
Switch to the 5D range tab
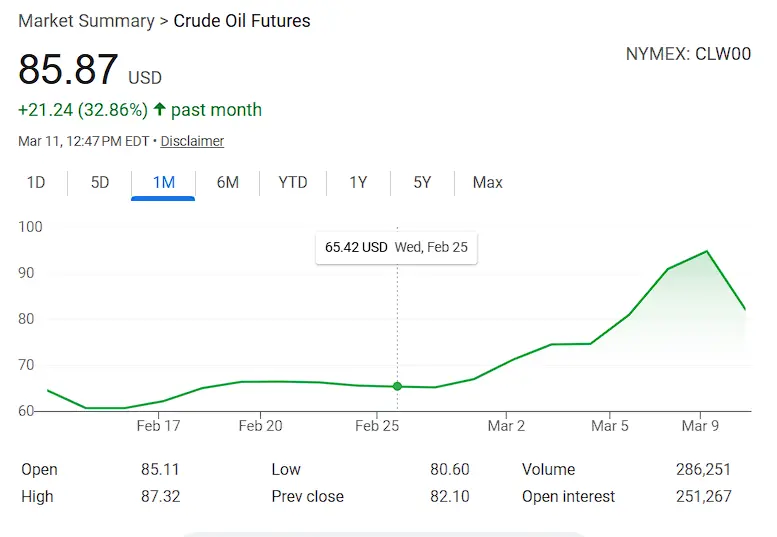click(x=100, y=182)
